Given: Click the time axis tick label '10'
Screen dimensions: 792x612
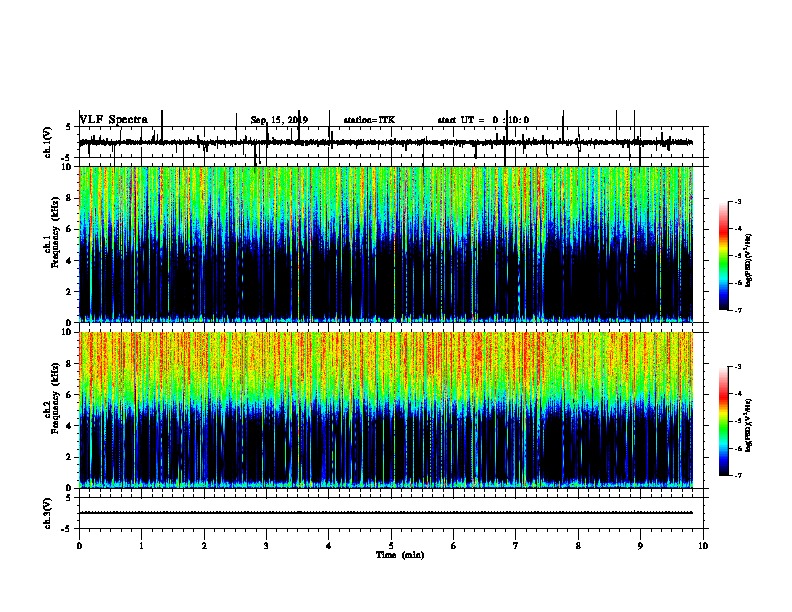Looking at the screenshot, I should tap(703, 546).
